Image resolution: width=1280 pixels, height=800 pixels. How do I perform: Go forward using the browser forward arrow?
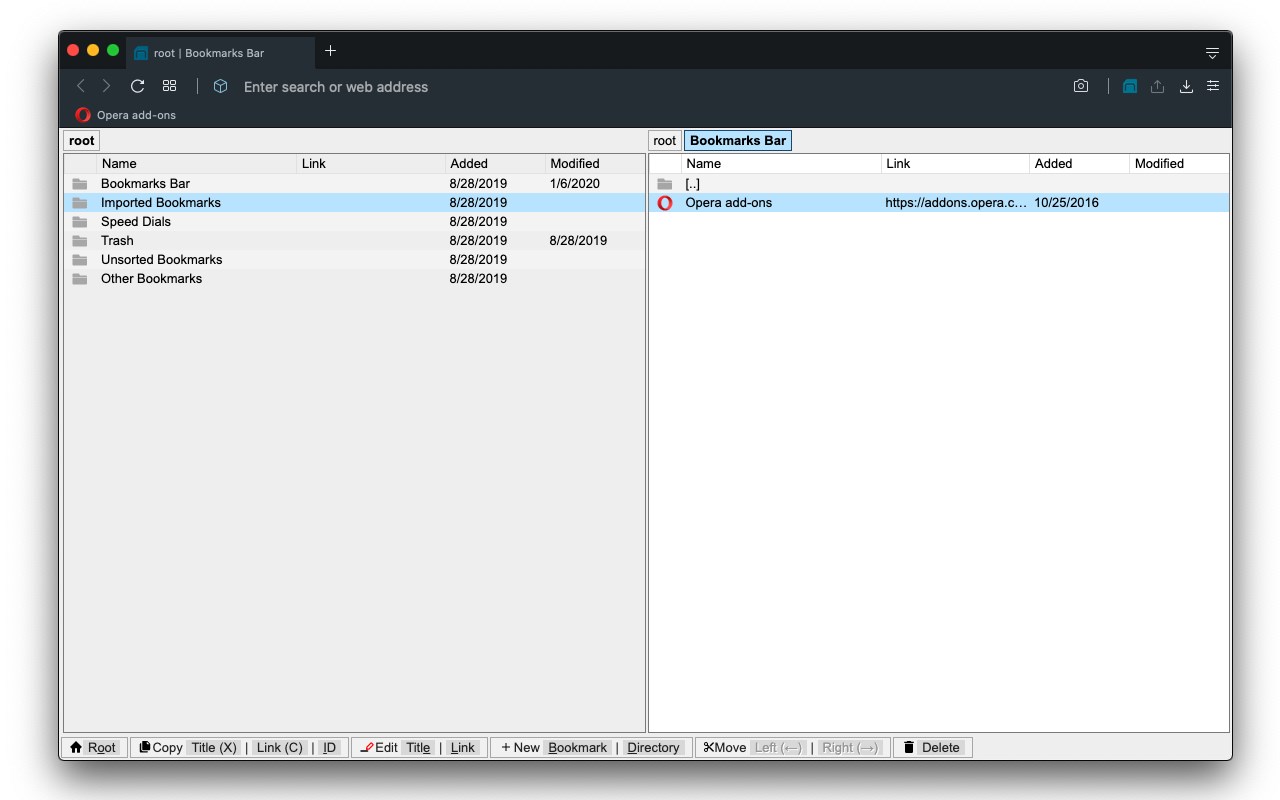tap(106, 86)
